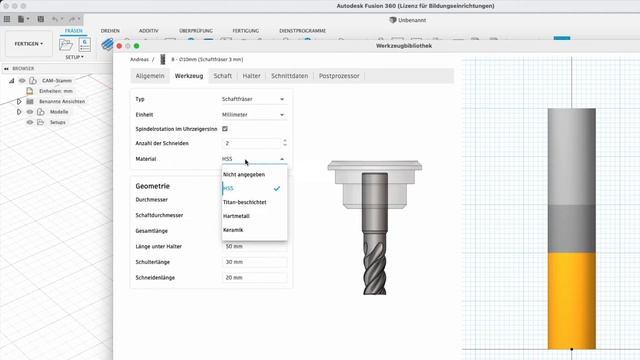Open the Typ Schaftfräser dropdown
The image size is (640, 360).
click(253, 99)
